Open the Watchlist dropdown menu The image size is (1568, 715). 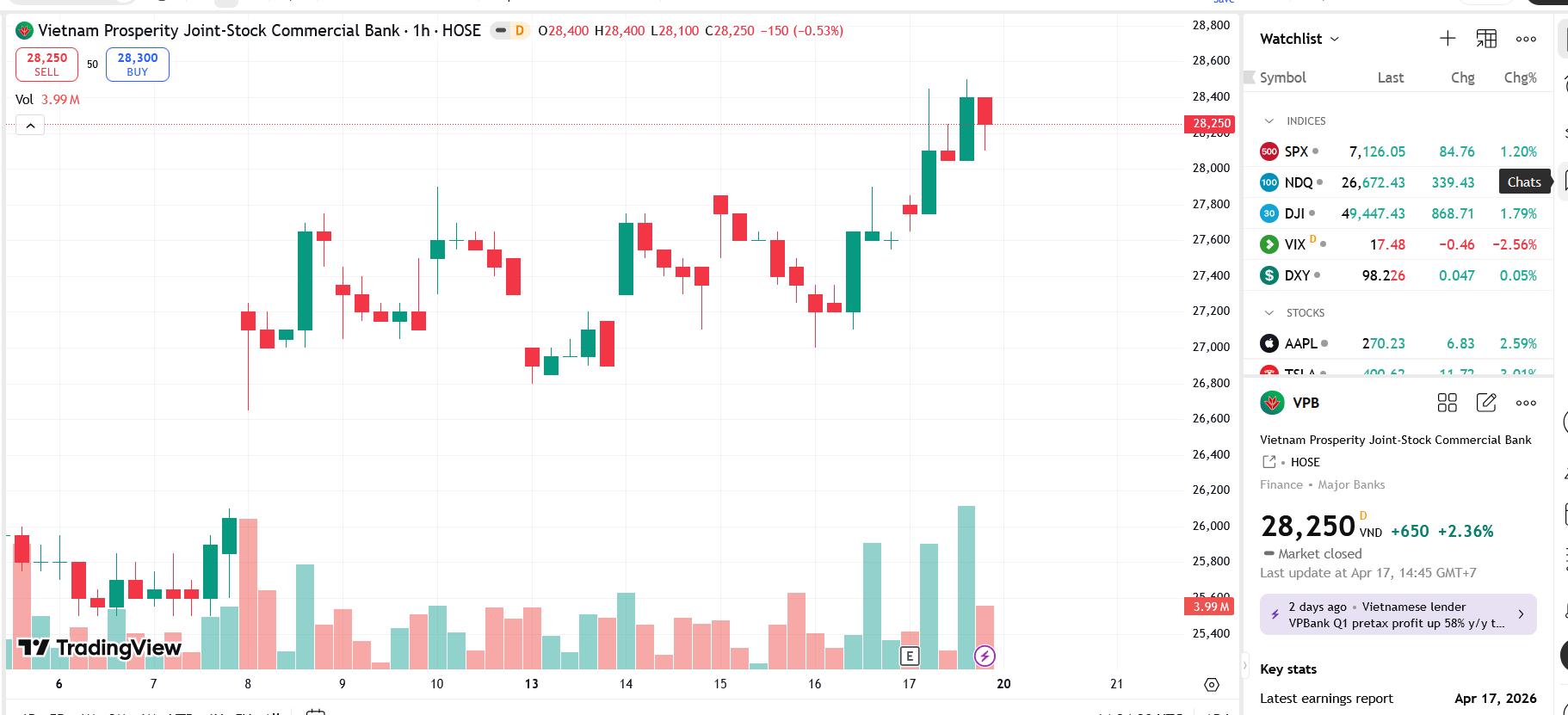[x=1299, y=39]
